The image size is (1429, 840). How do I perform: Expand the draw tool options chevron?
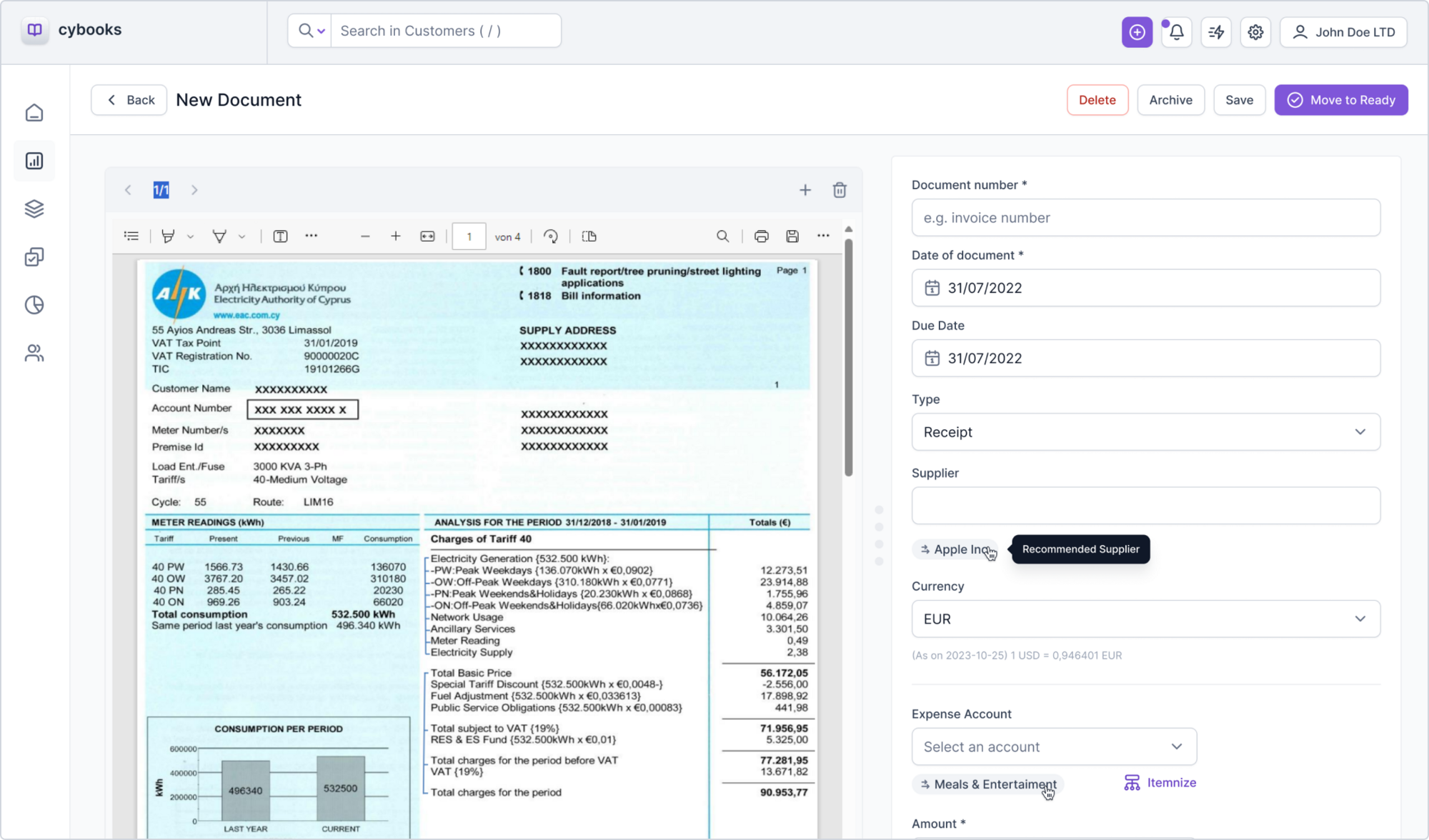point(242,236)
